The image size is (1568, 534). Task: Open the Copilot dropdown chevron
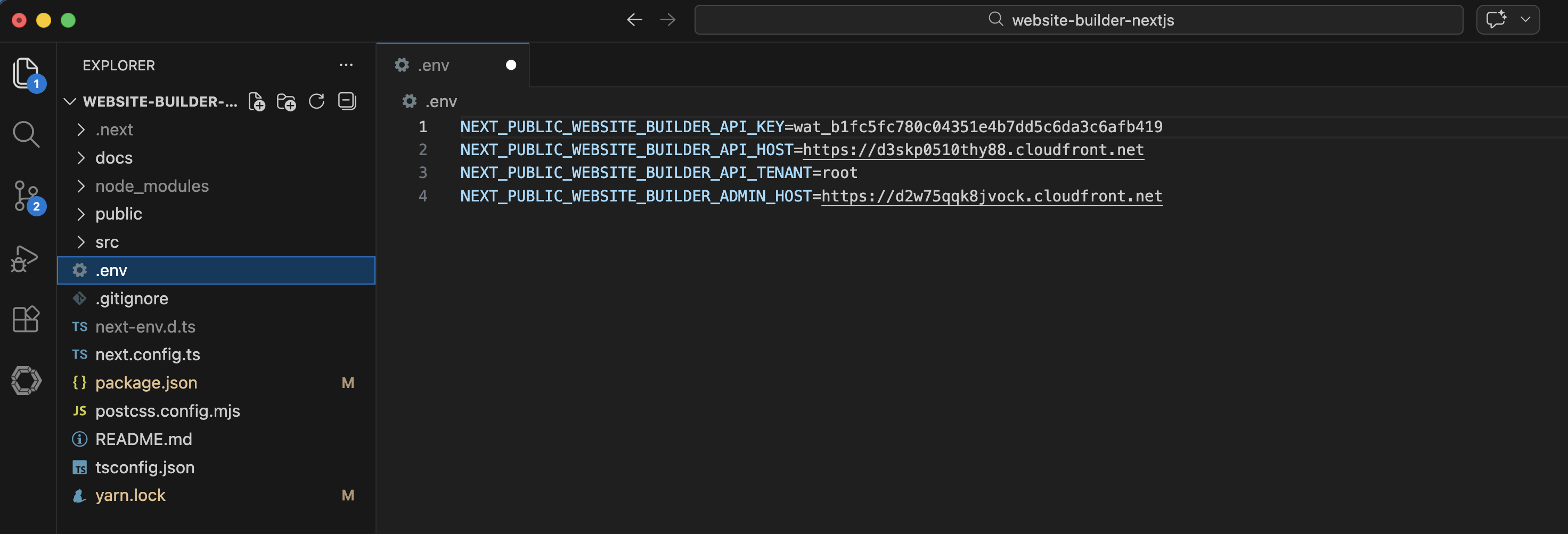tap(1525, 19)
